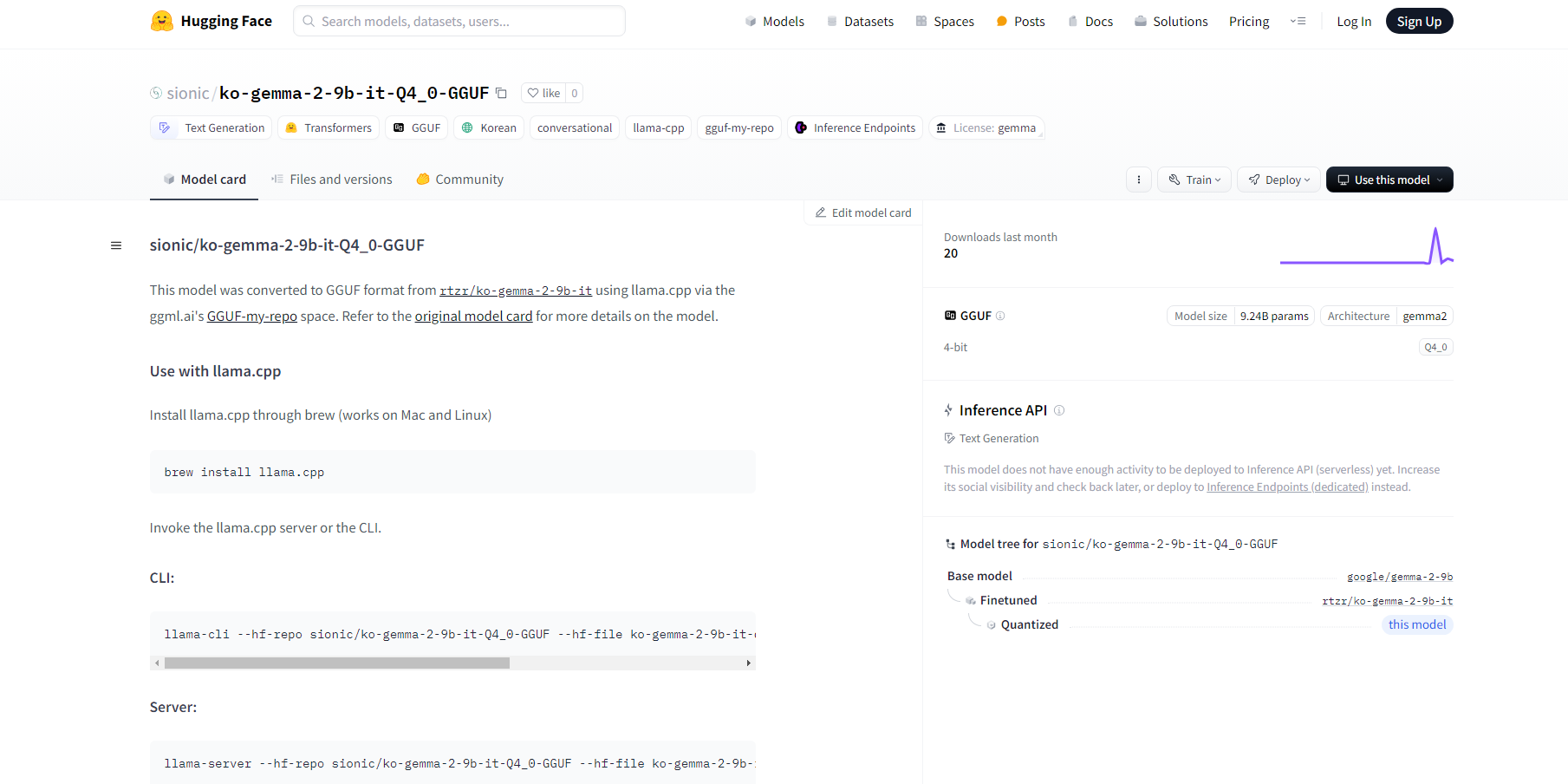
Task: Click the downloads last month chart
Action: click(x=1367, y=246)
